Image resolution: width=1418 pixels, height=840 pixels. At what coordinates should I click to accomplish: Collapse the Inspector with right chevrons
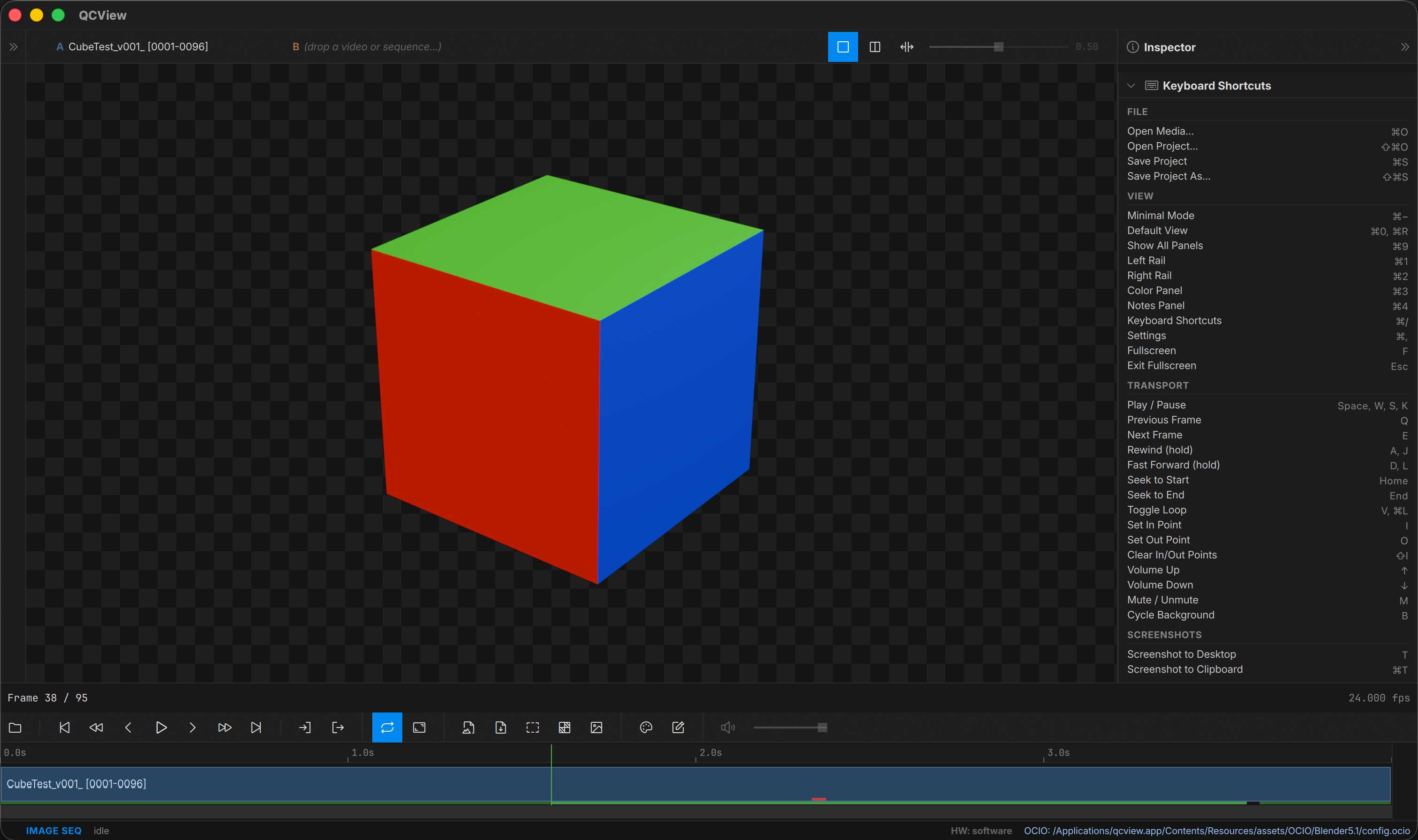point(1405,47)
